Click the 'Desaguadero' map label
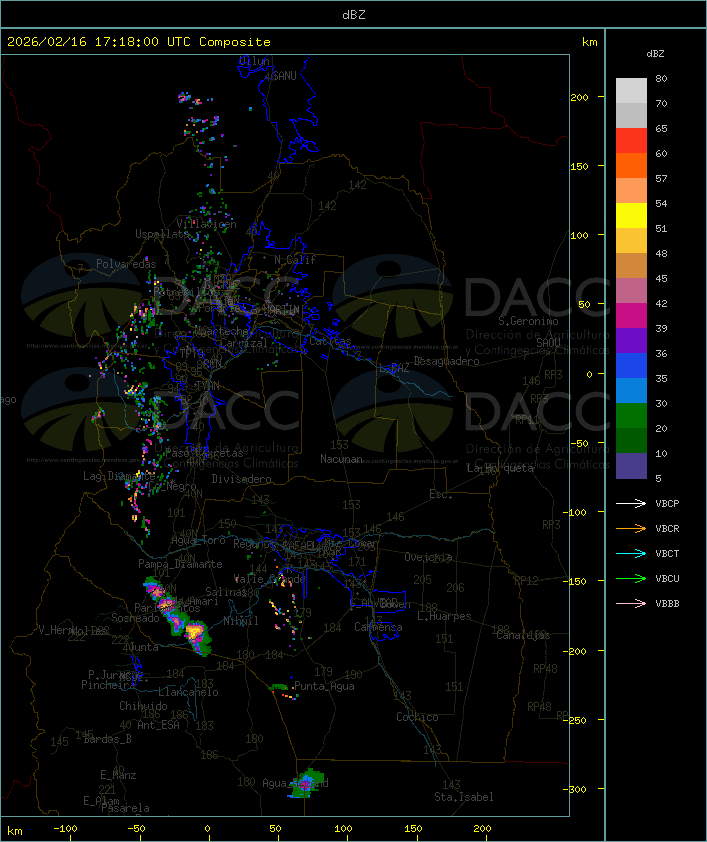 [447, 361]
